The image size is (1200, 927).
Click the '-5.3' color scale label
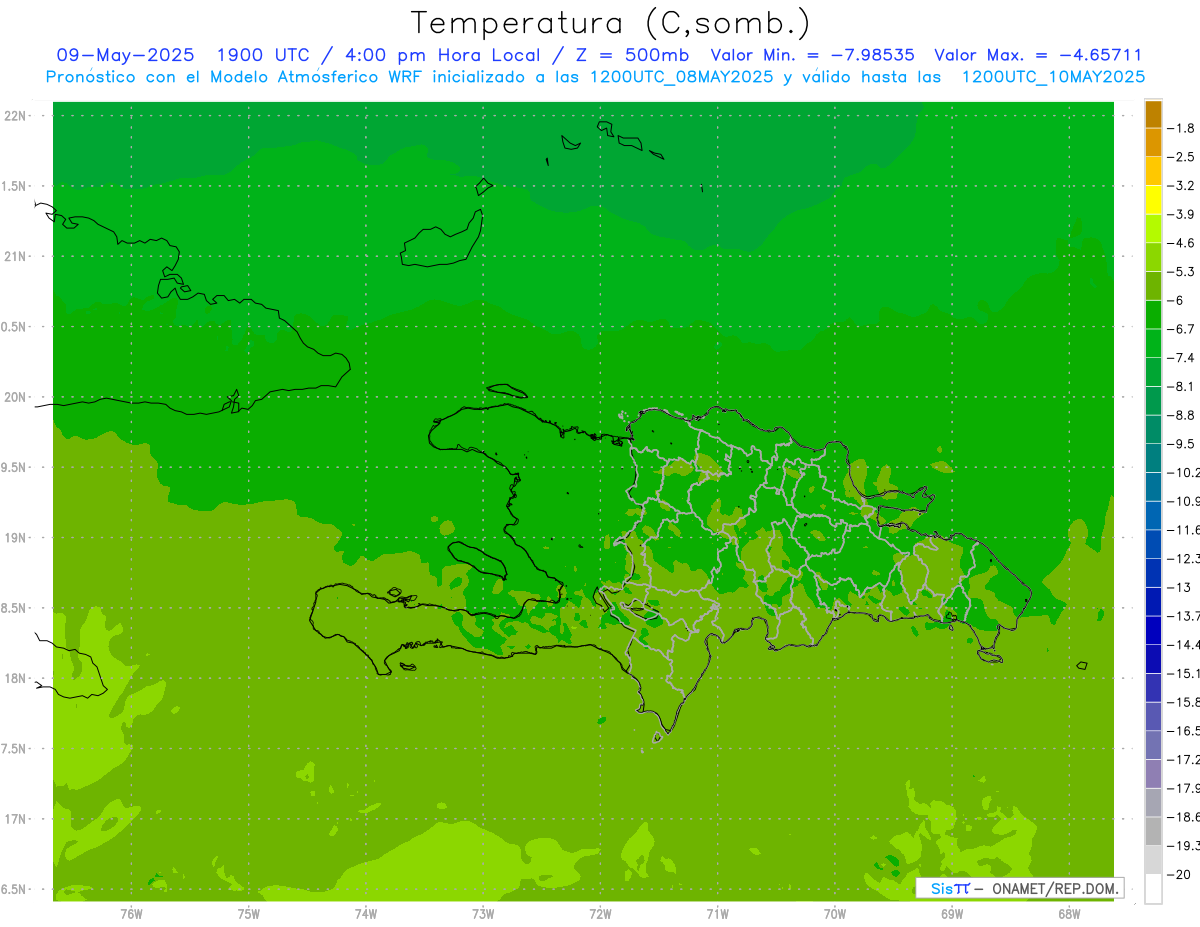(x=1181, y=272)
